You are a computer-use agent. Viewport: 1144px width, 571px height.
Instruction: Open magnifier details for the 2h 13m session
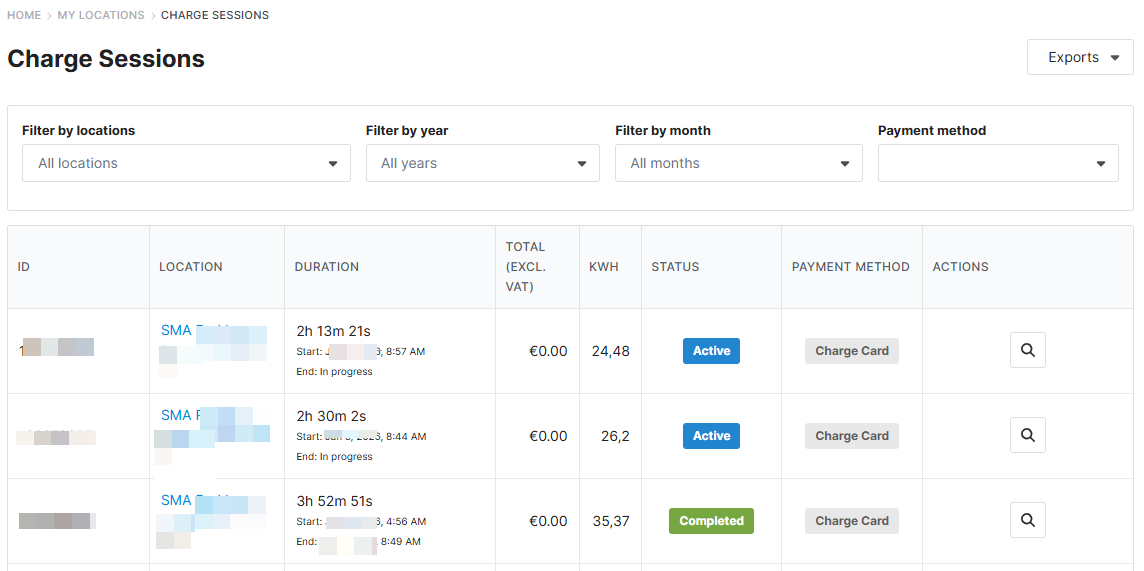(x=1027, y=351)
